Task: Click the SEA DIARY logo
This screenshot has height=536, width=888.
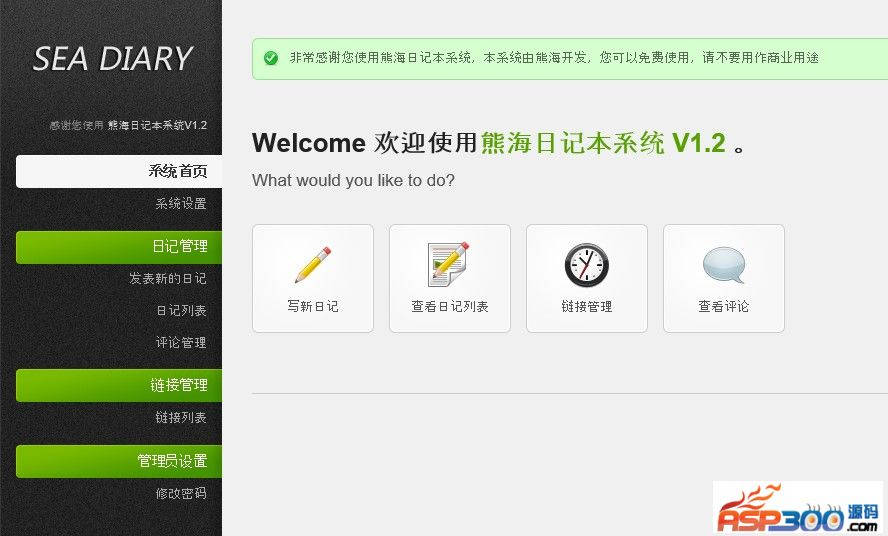Action: point(113,58)
